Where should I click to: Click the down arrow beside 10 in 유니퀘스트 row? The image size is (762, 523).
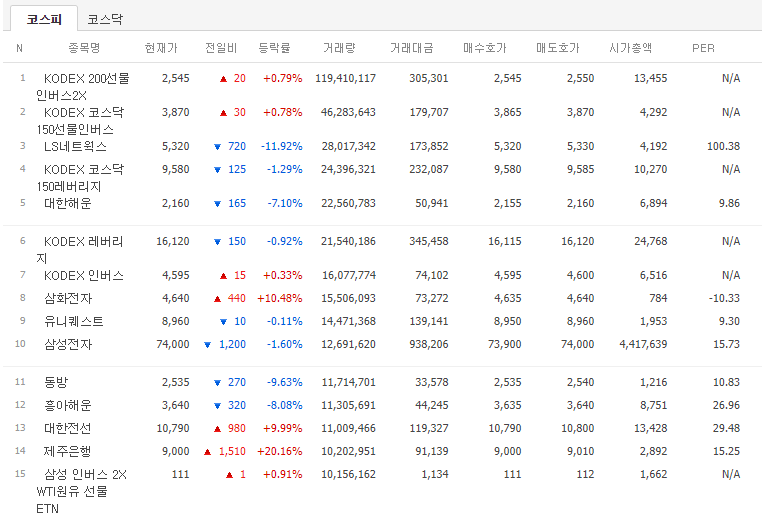(223, 322)
